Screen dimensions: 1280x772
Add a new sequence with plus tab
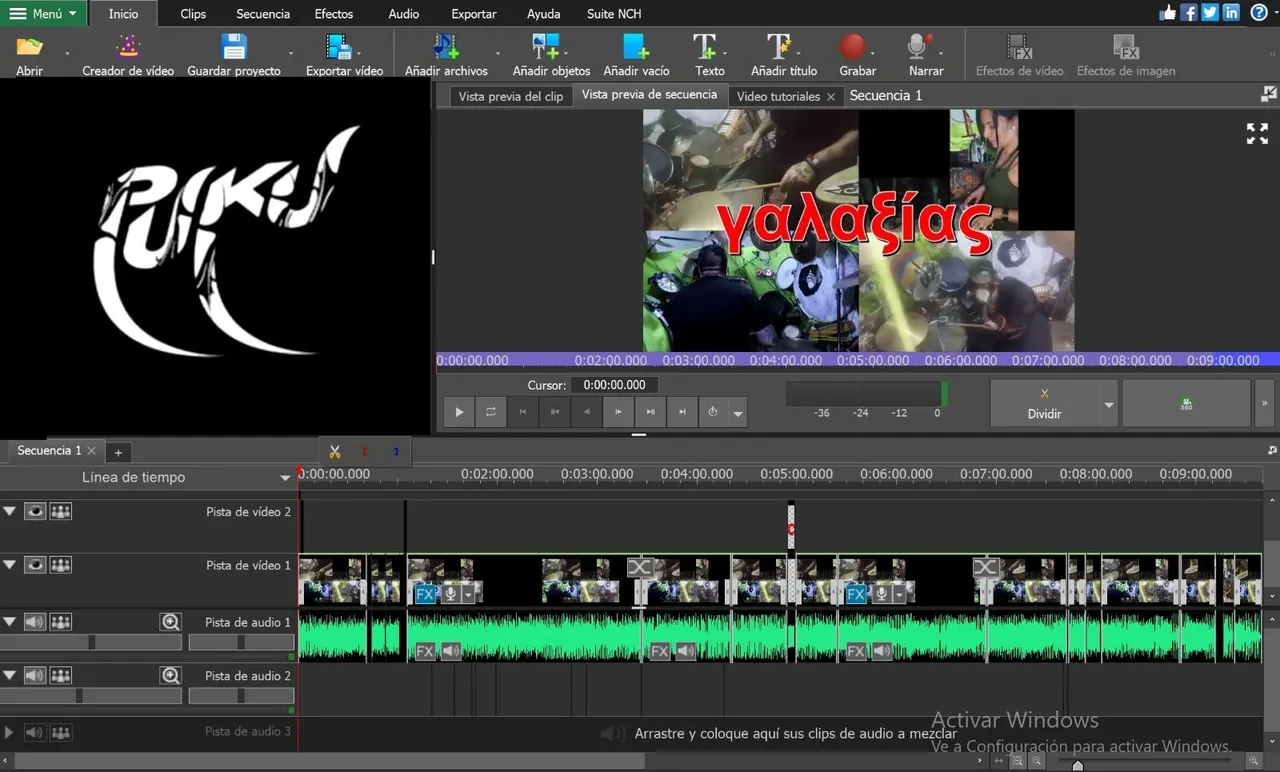117,452
